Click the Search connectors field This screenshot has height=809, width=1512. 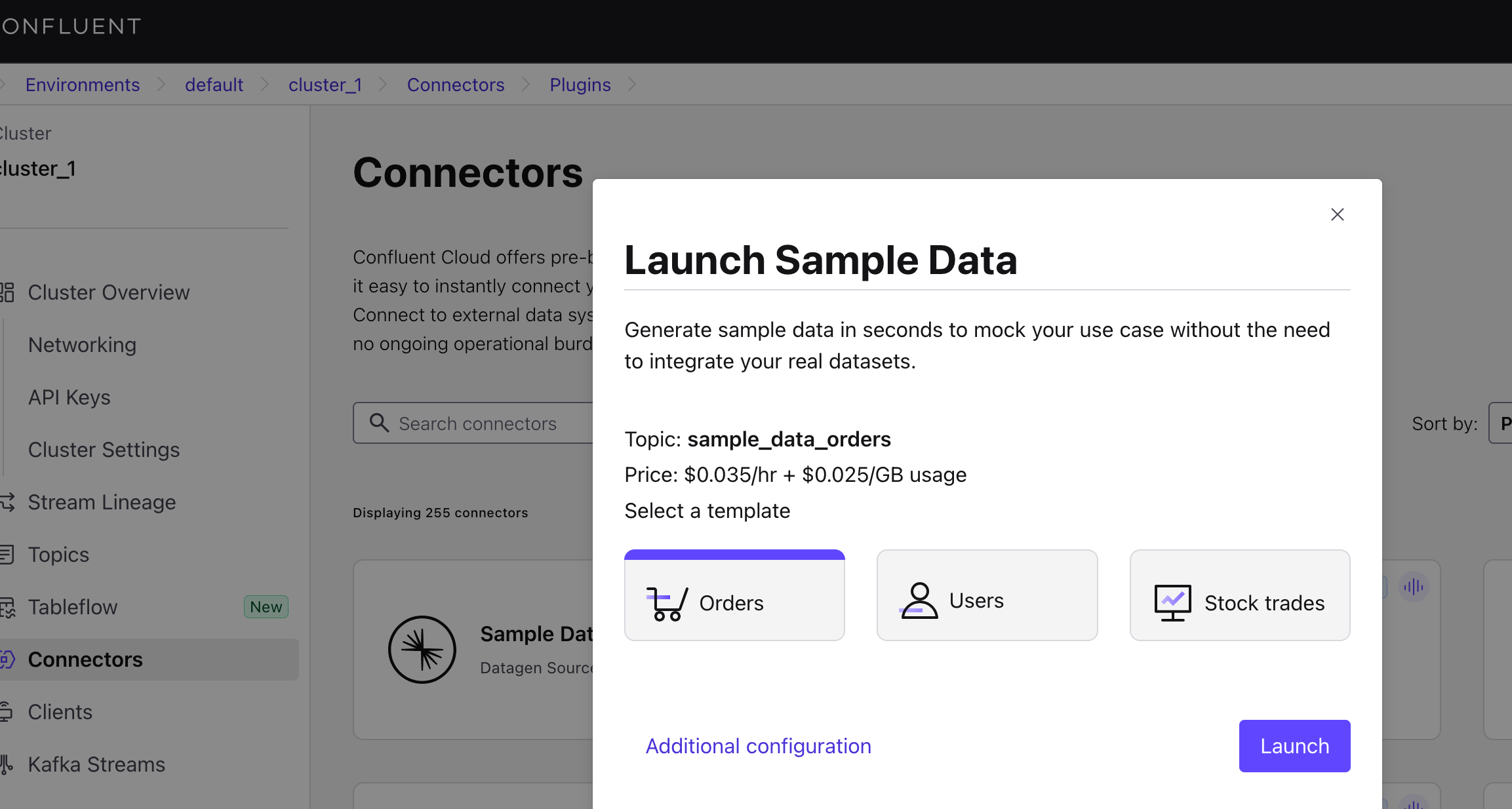click(485, 424)
